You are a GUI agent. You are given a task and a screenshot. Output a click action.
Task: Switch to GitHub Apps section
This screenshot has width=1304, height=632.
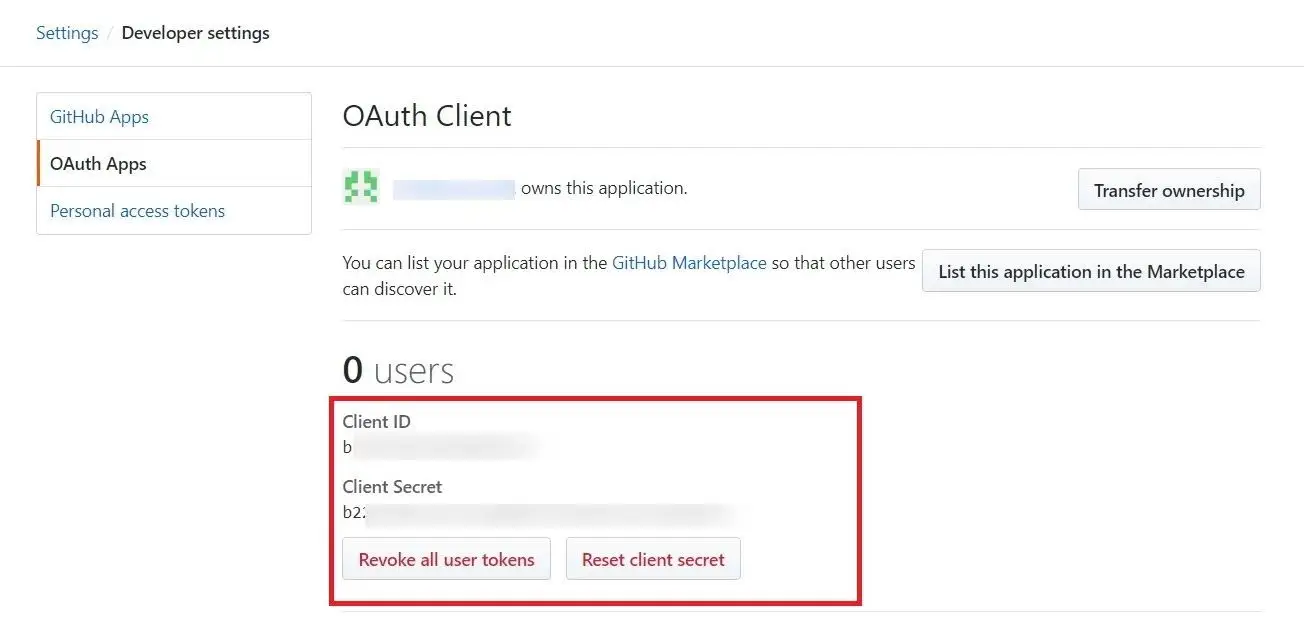click(x=98, y=116)
